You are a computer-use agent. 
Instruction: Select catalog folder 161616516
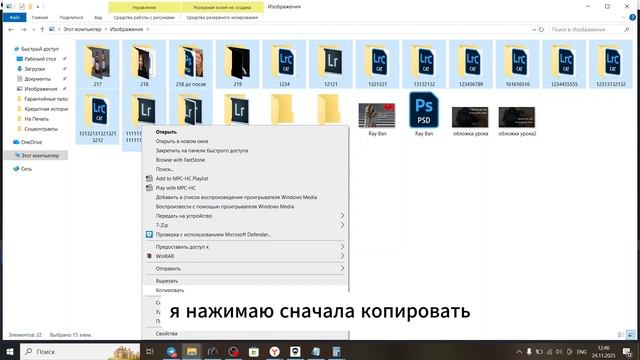click(517, 64)
